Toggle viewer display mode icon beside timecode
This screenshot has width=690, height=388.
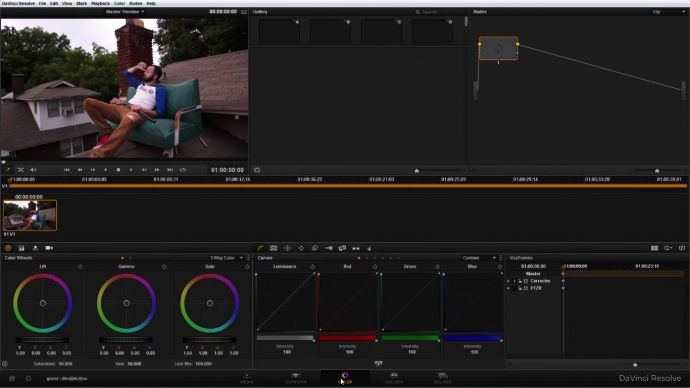[x=244, y=12]
